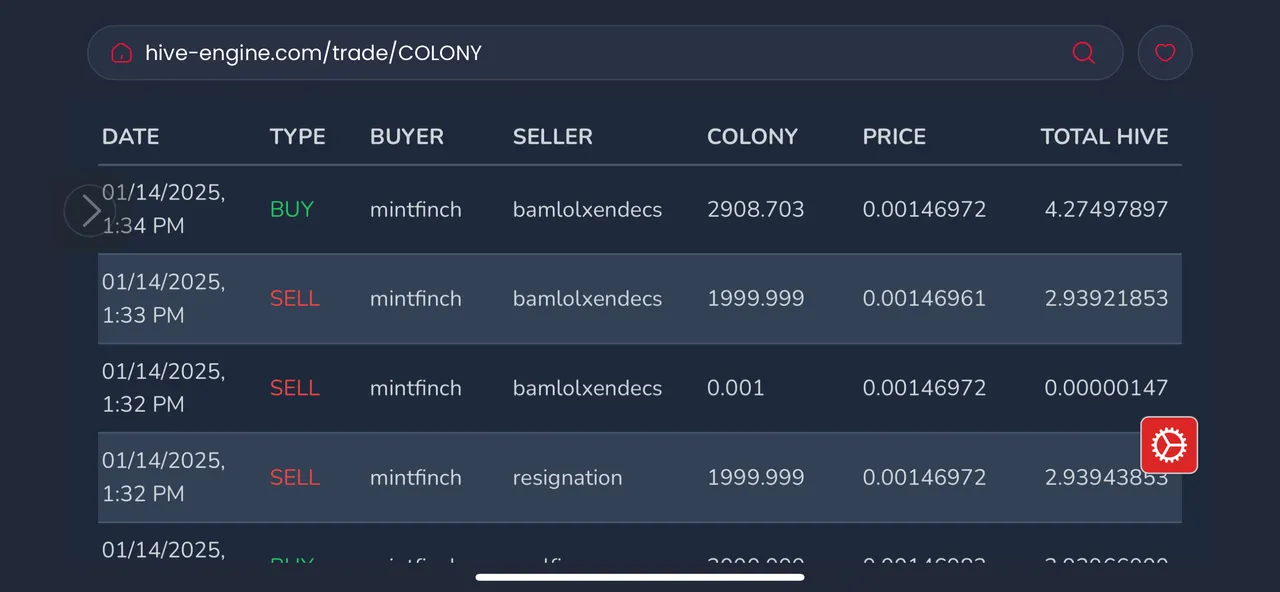Image resolution: width=1280 pixels, height=592 pixels.
Task: Tap the green BUY trade type label
Action: click(x=292, y=210)
